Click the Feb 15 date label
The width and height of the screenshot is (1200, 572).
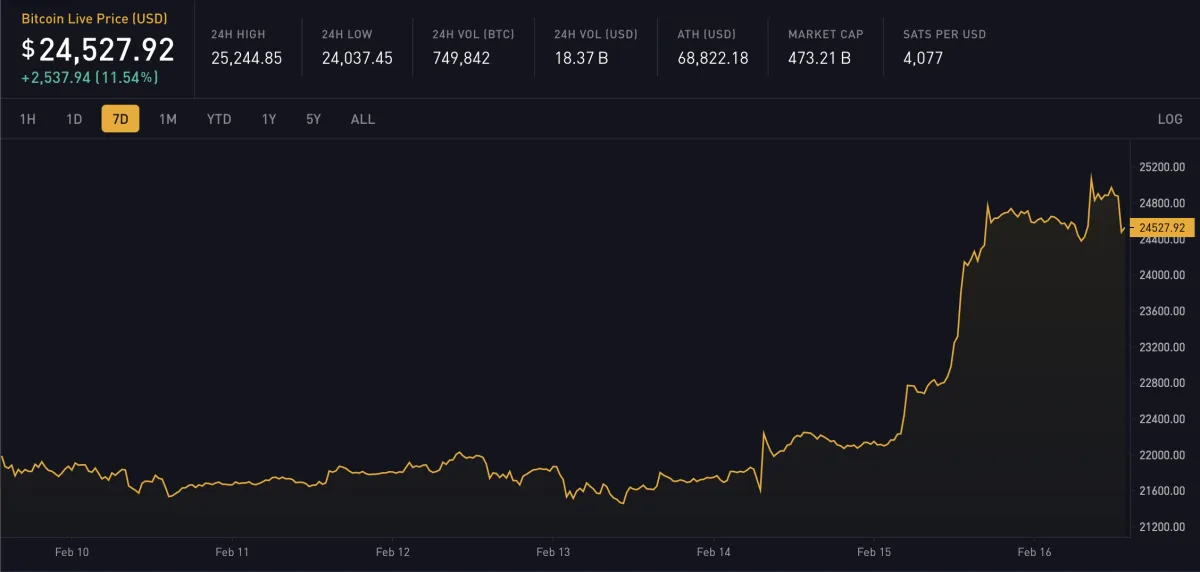(x=874, y=552)
